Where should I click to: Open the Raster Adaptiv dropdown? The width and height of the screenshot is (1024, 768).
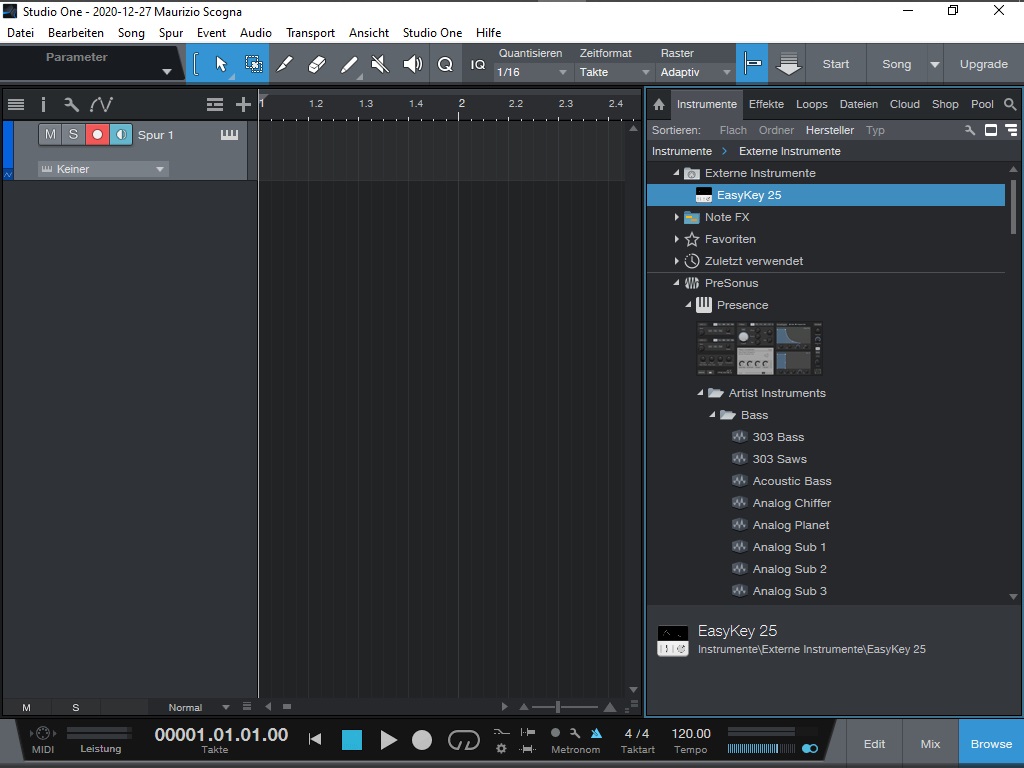tap(696, 72)
